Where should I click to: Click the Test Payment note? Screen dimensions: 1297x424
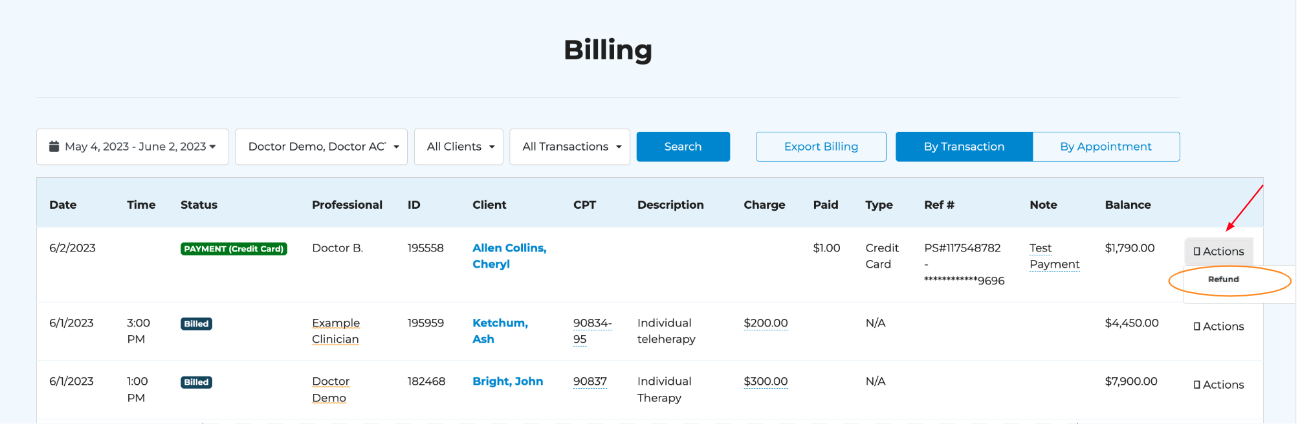pyautogui.click(x=1054, y=256)
